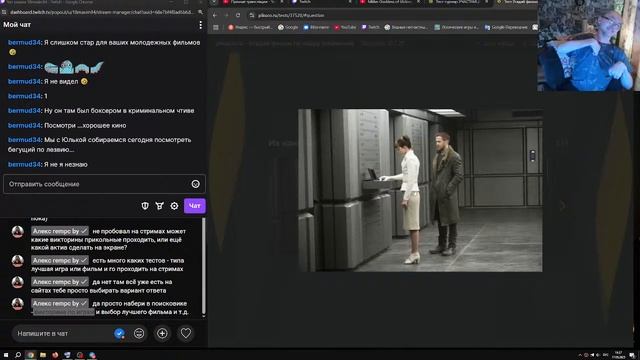Open the Yandex bookmark
Image resolution: width=640 pixels, height=360 pixels.
[250, 27]
